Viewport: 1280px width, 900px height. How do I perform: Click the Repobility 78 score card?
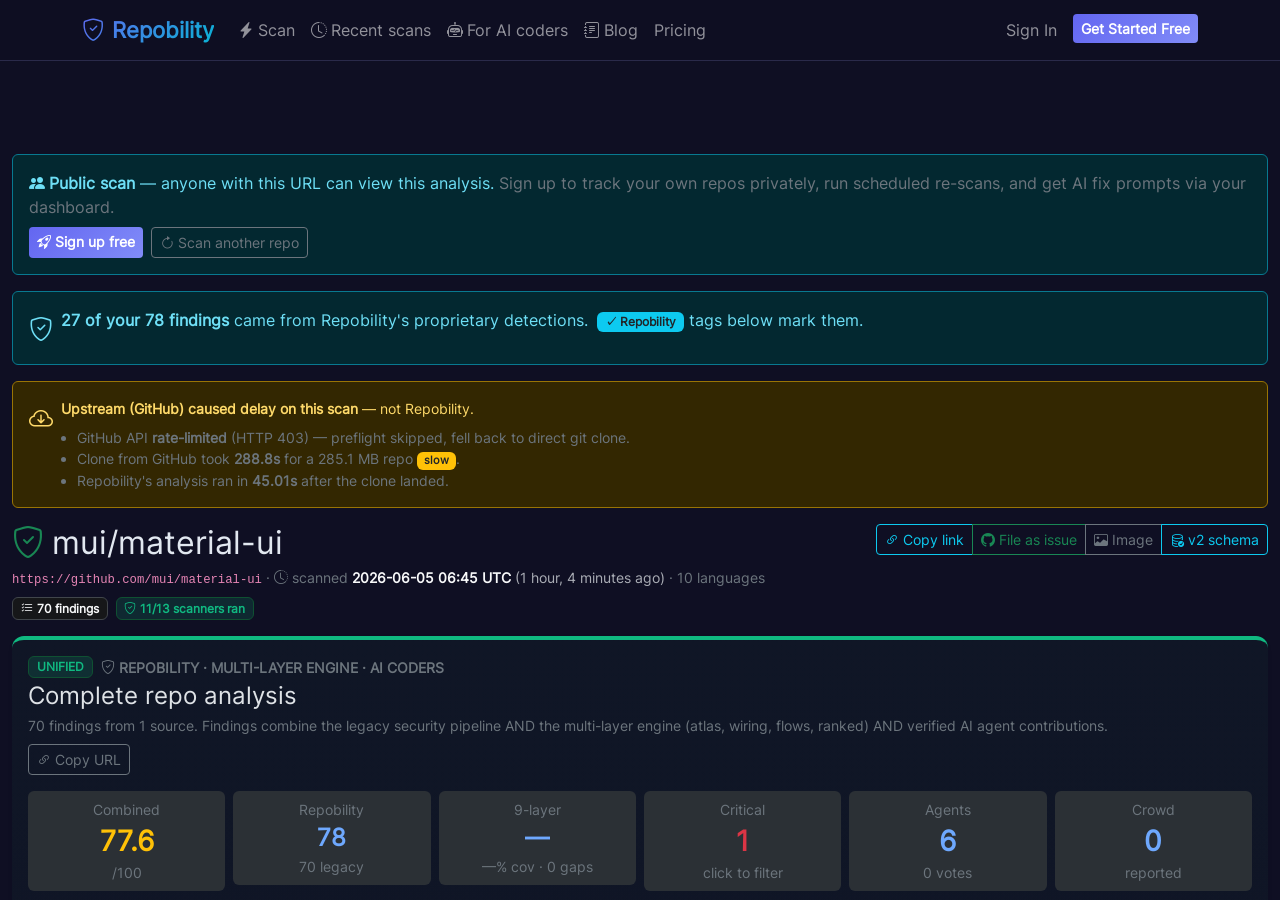coord(332,838)
